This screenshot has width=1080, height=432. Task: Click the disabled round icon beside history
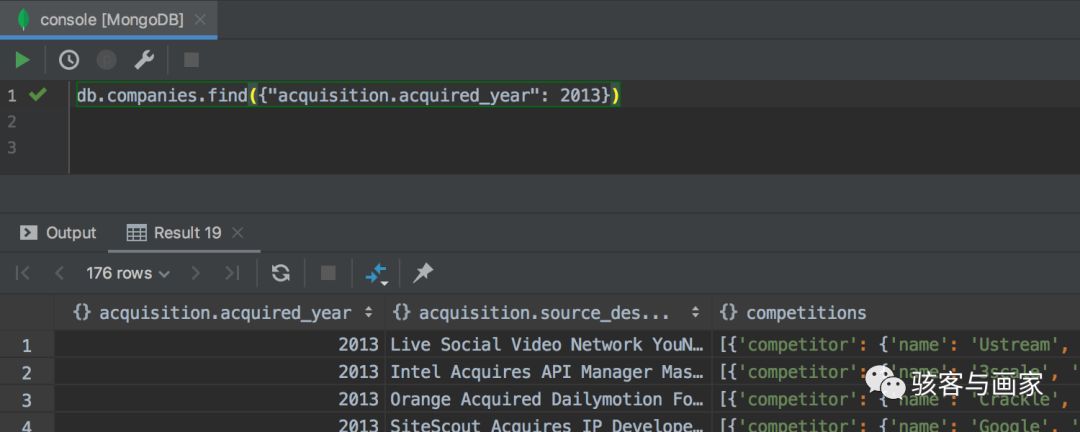click(x=106, y=61)
